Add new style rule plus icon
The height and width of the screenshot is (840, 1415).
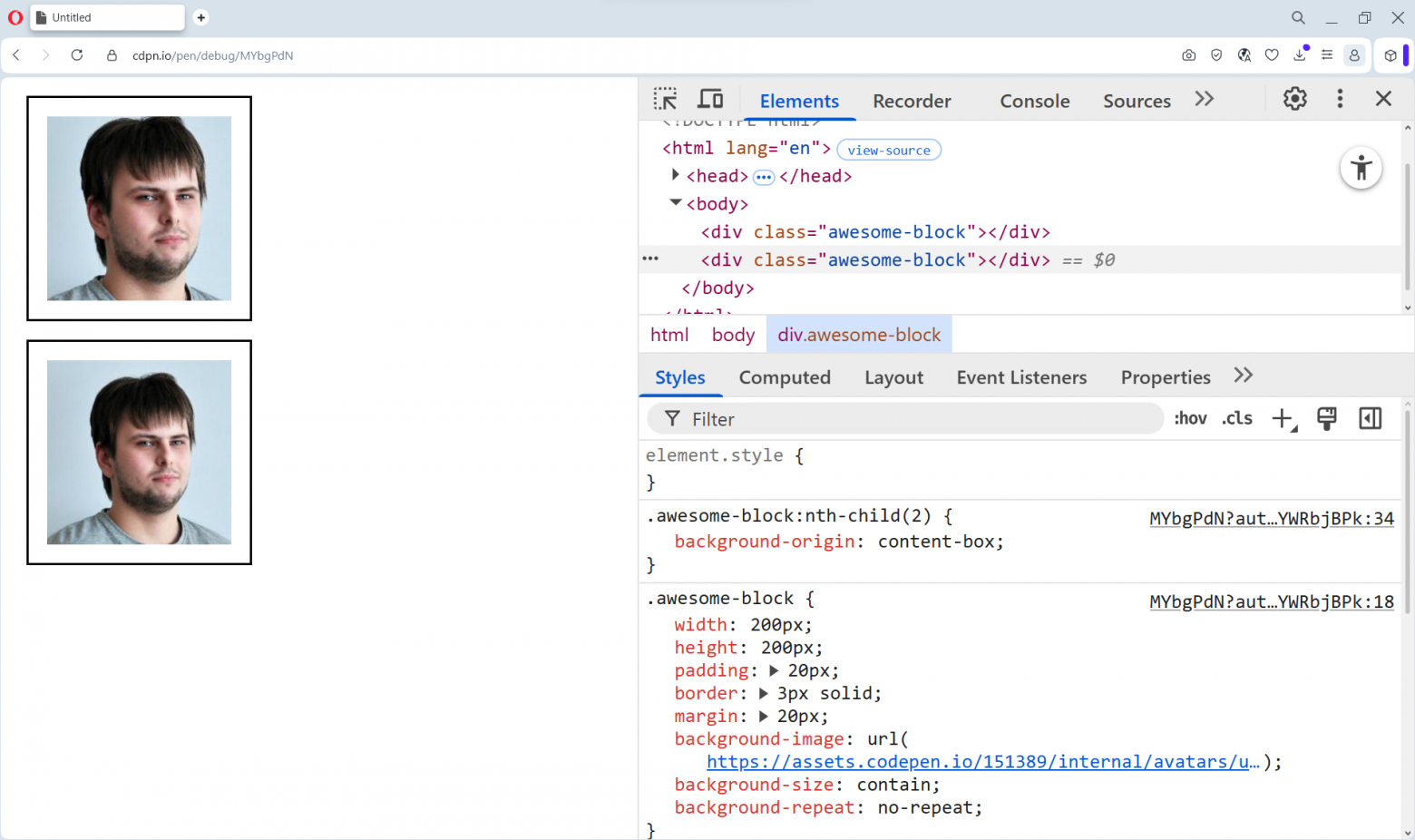(x=1283, y=419)
